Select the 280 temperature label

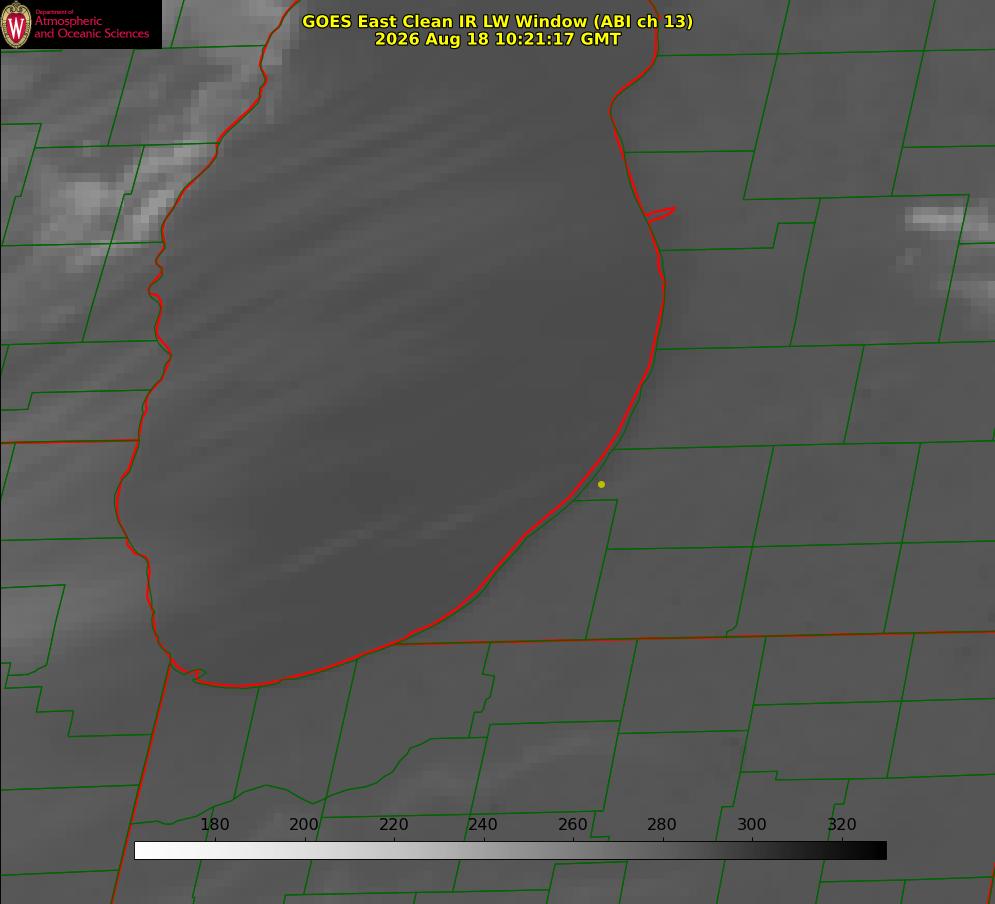[x=661, y=824]
